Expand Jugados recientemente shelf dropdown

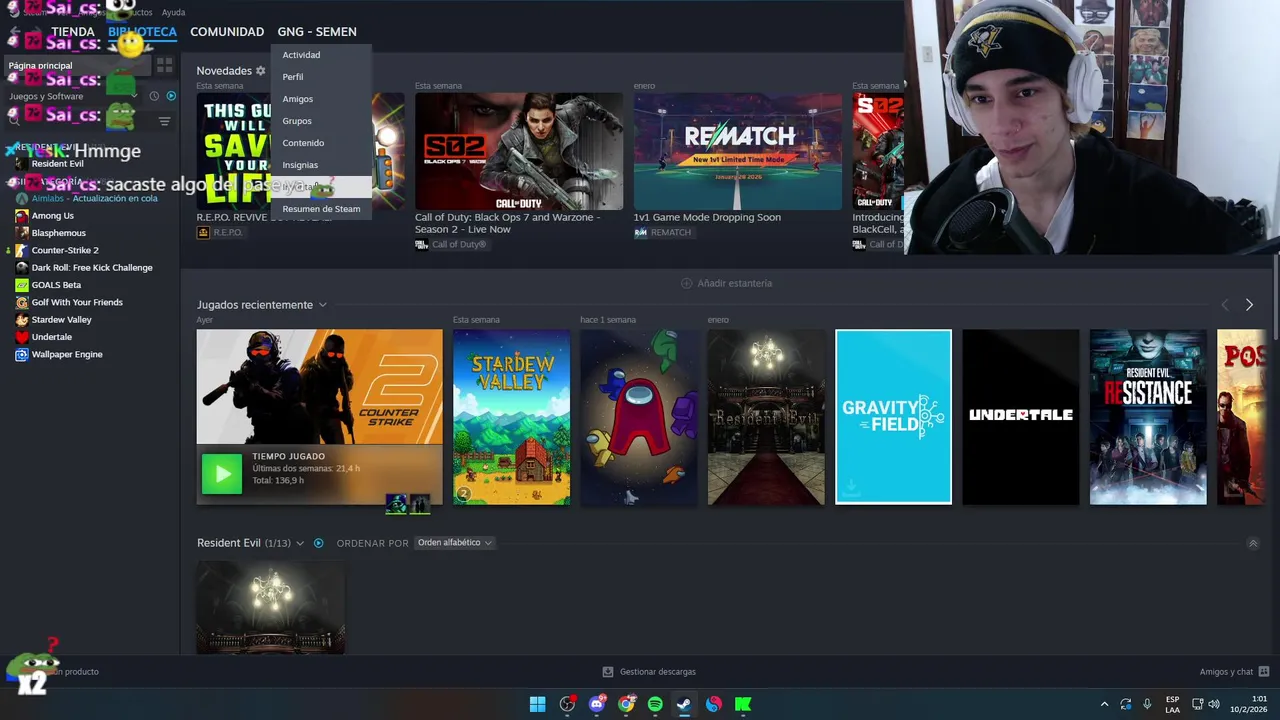[x=322, y=305]
